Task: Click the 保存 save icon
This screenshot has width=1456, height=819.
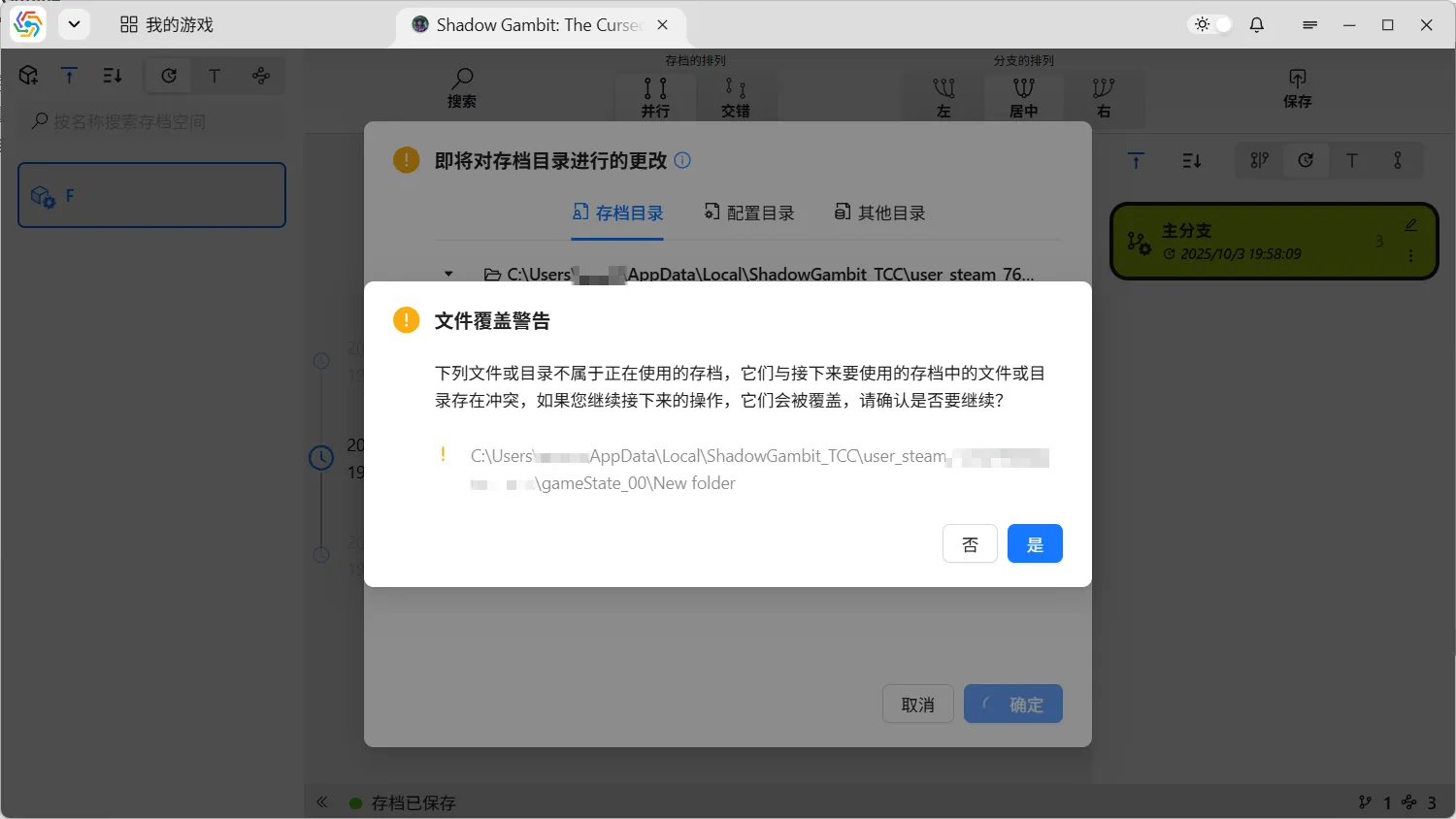Action: (1297, 87)
